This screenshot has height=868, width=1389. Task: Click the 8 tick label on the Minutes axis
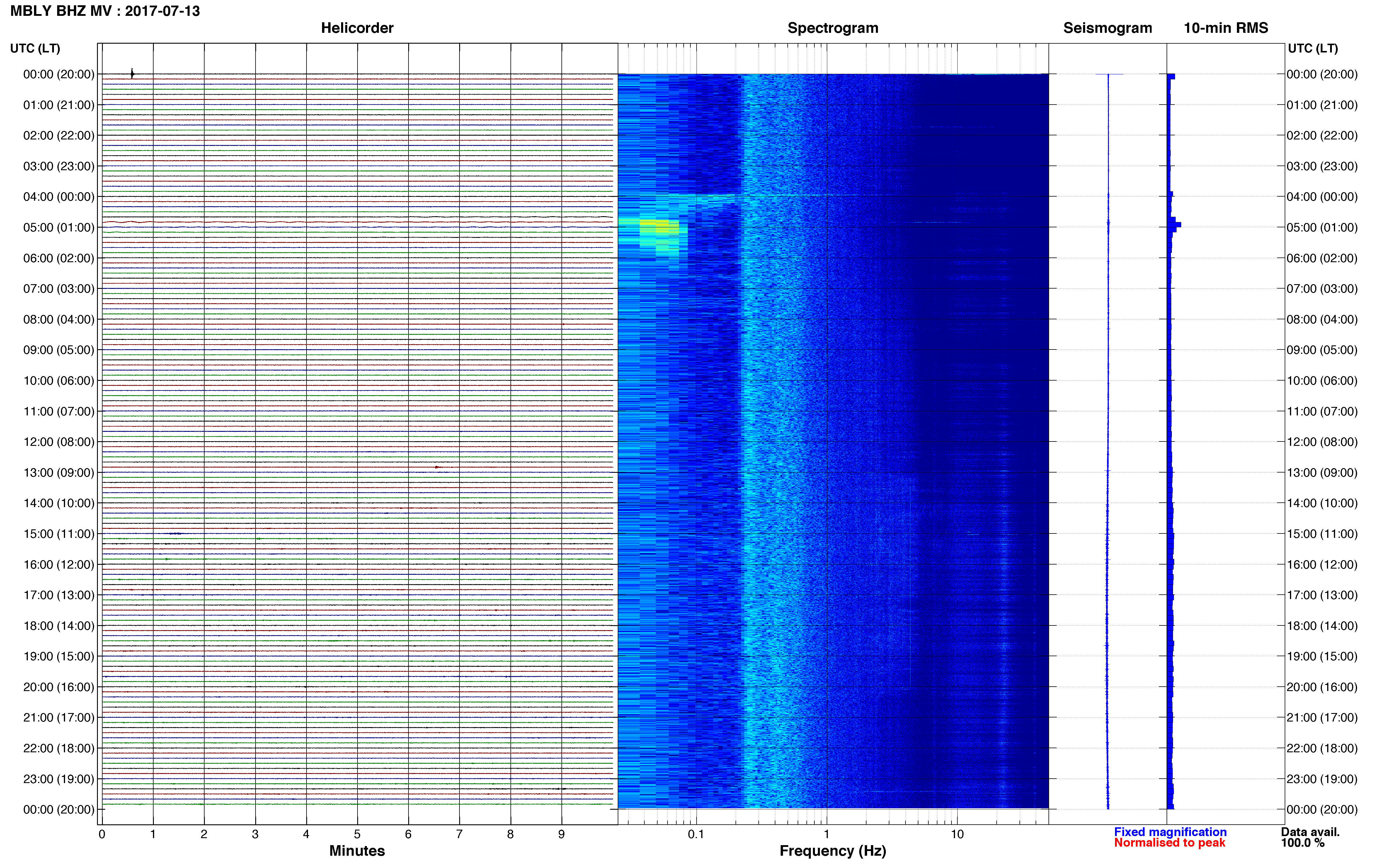point(510,834)
